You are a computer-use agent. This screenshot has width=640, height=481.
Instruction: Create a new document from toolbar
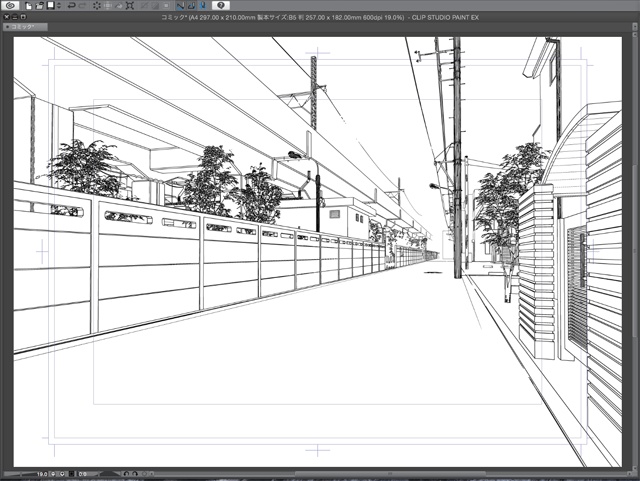click(x=28, y=5)
